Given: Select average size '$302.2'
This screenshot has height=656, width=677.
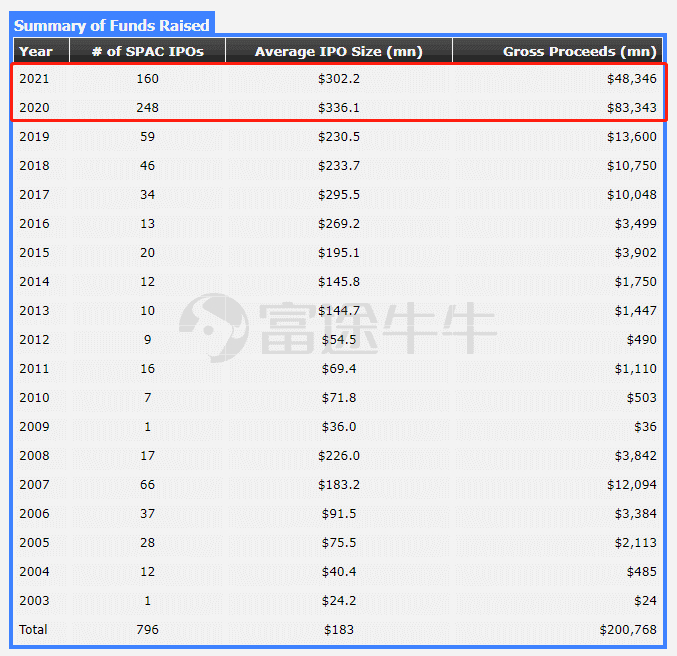Looking at the screenshot, I should (339, 79).
